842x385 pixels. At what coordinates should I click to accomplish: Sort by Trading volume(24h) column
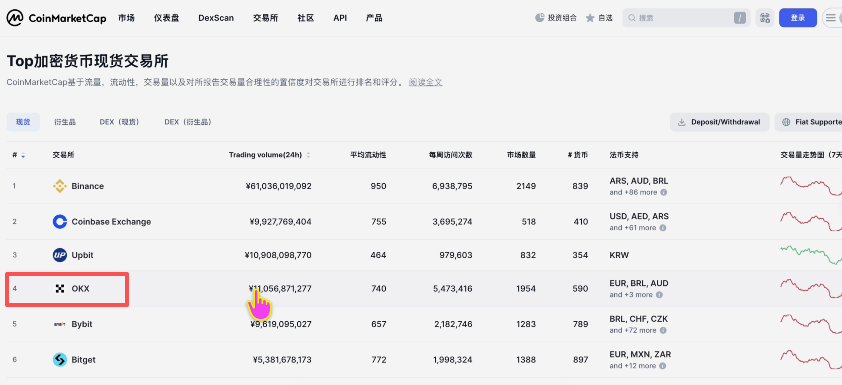(270, 155)
